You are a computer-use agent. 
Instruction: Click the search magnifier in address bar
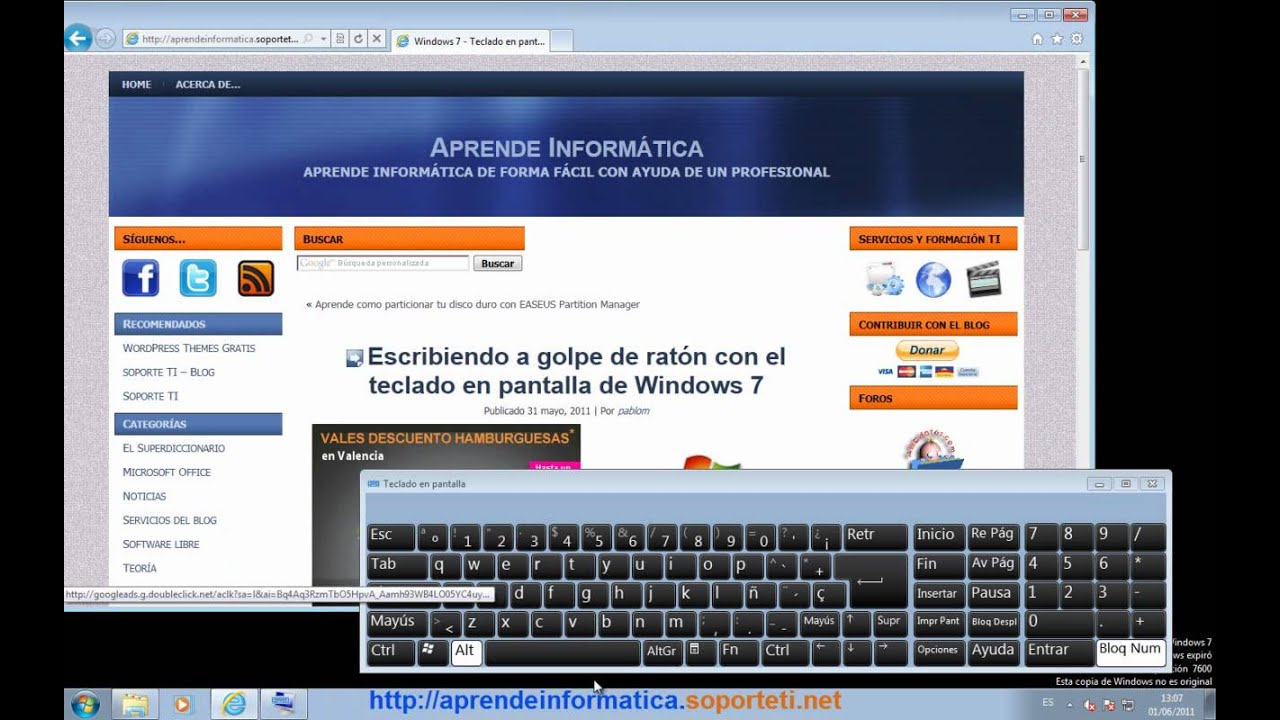[308, 39]
